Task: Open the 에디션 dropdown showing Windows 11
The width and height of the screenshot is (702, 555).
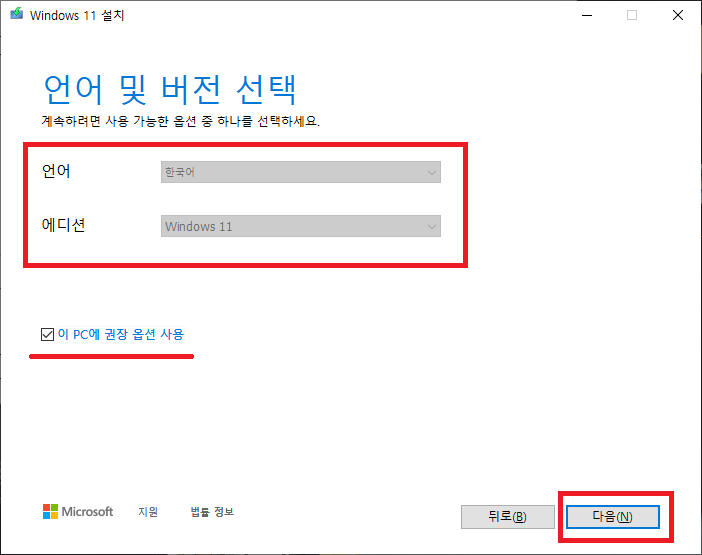Action: click(x=300, y=226)
